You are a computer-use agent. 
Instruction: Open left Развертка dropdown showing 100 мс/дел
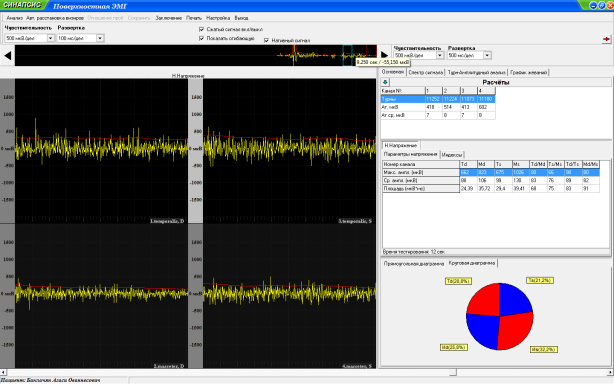80,38
